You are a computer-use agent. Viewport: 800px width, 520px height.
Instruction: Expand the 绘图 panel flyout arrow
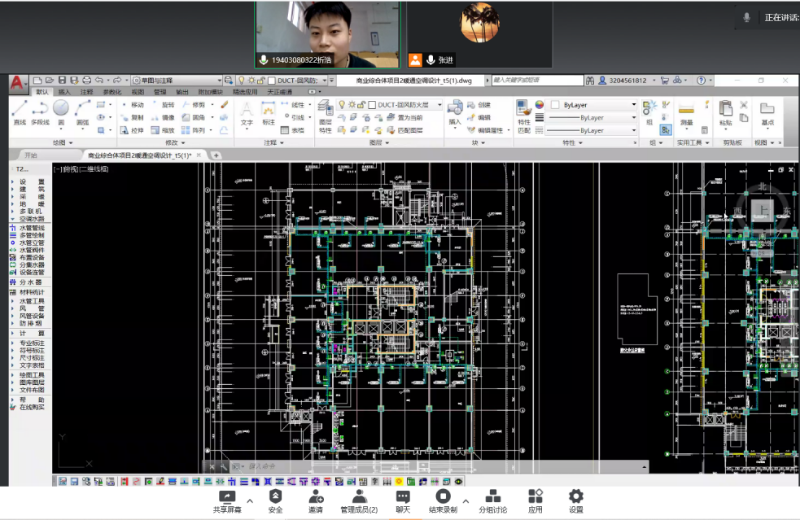(70, 143)
